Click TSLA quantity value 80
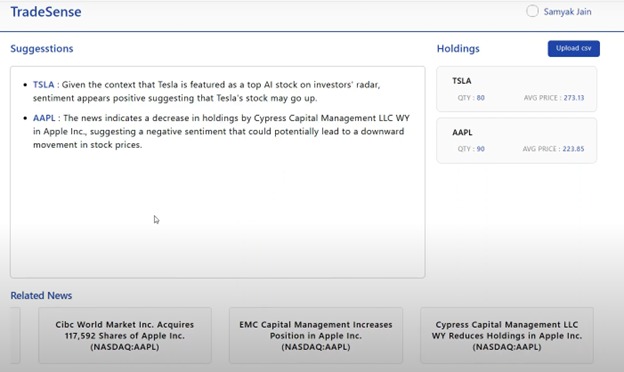Image resolution: width=624 pixels, height=372 pixels. click(480, 98)
